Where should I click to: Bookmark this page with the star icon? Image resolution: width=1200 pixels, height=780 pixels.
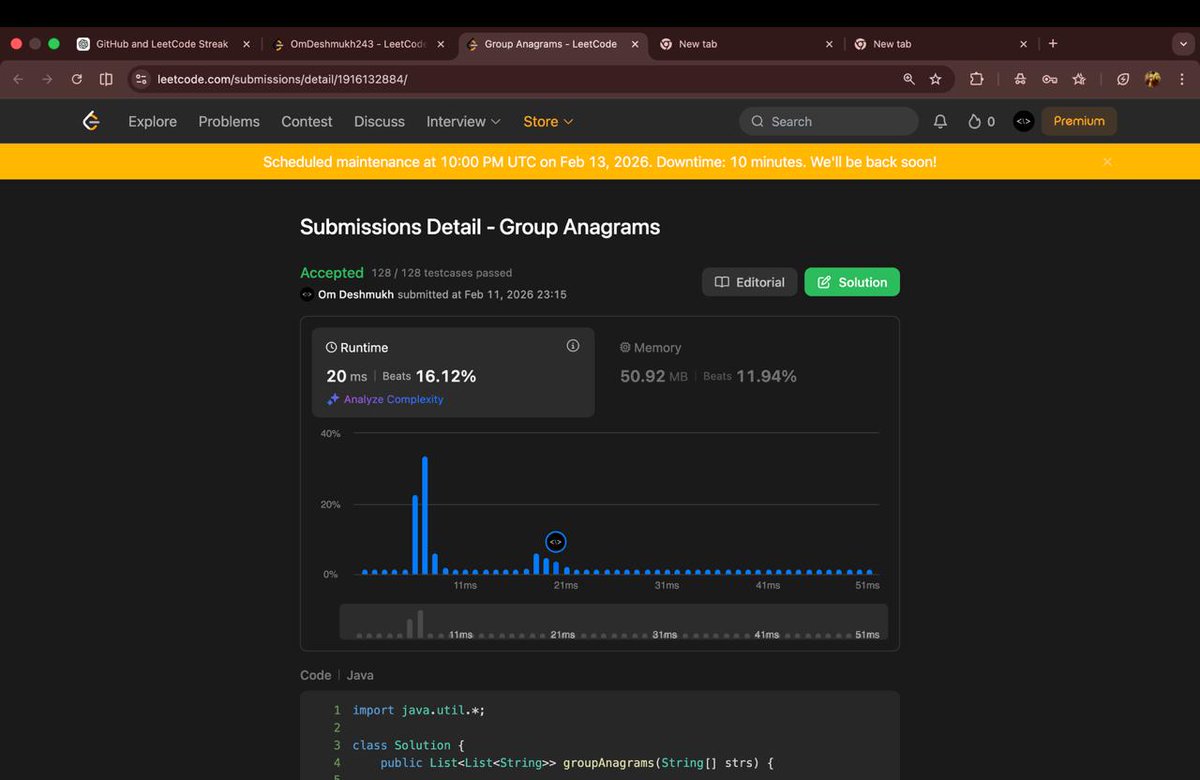936,79
